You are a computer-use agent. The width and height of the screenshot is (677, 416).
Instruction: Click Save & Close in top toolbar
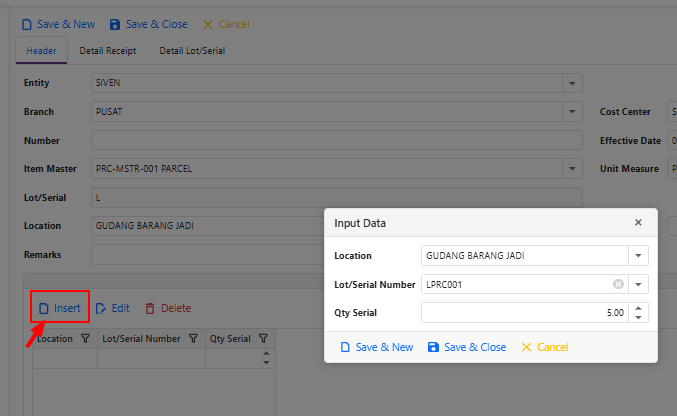tap(149, 24)
